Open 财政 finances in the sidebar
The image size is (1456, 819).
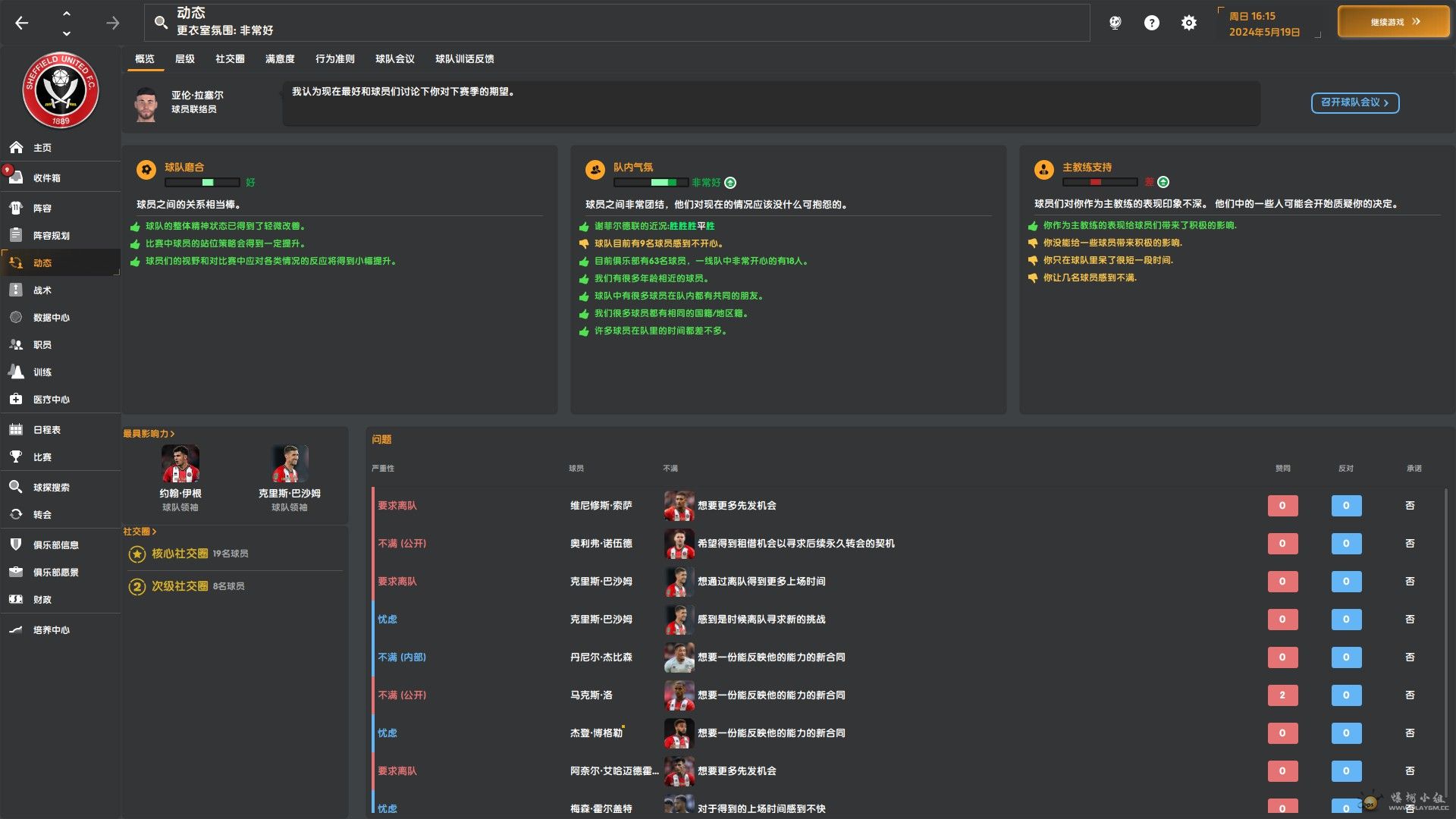[x=61, y=599]
